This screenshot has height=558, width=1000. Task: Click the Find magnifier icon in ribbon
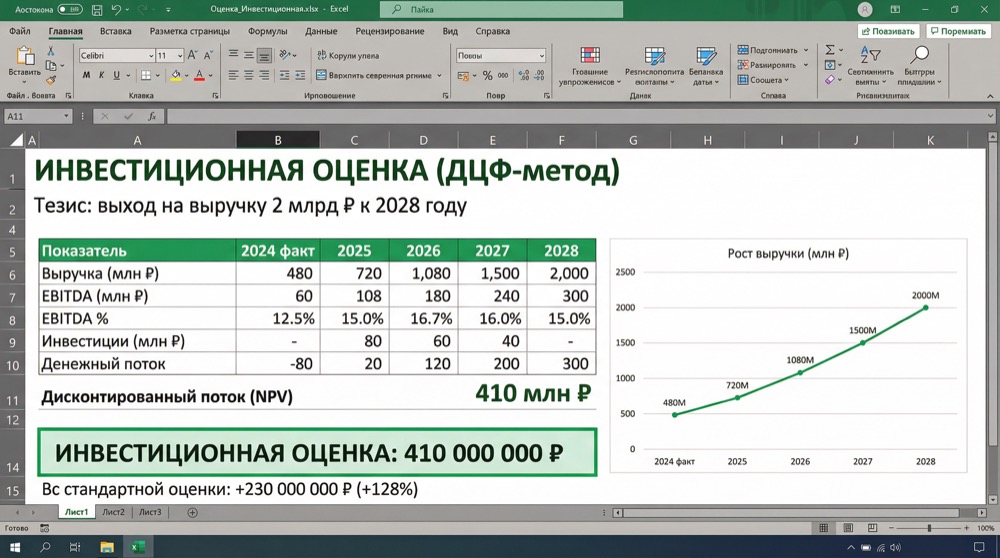pos(919,55)
